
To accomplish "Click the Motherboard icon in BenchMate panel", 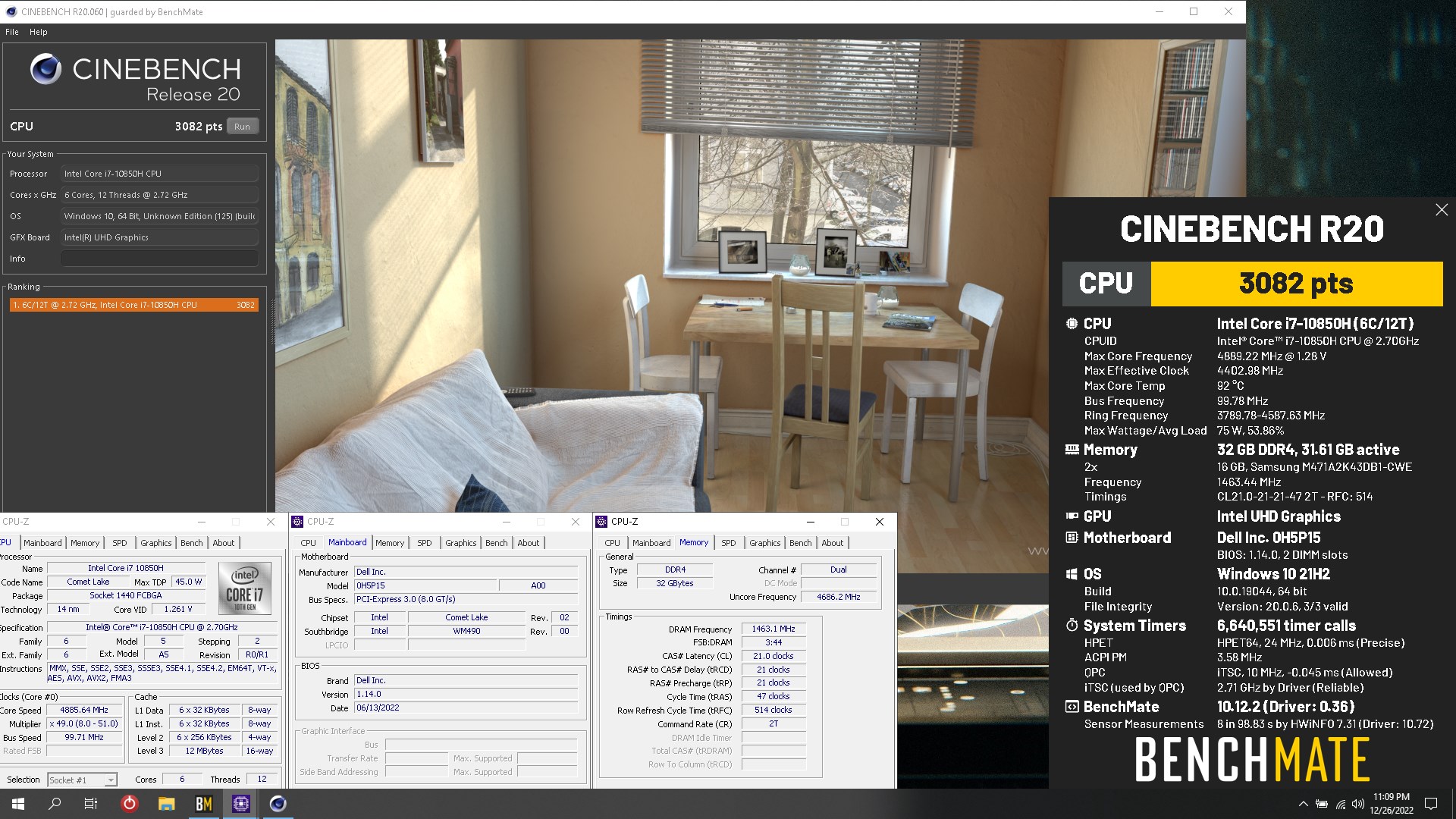I will [x=1072, y=538].
